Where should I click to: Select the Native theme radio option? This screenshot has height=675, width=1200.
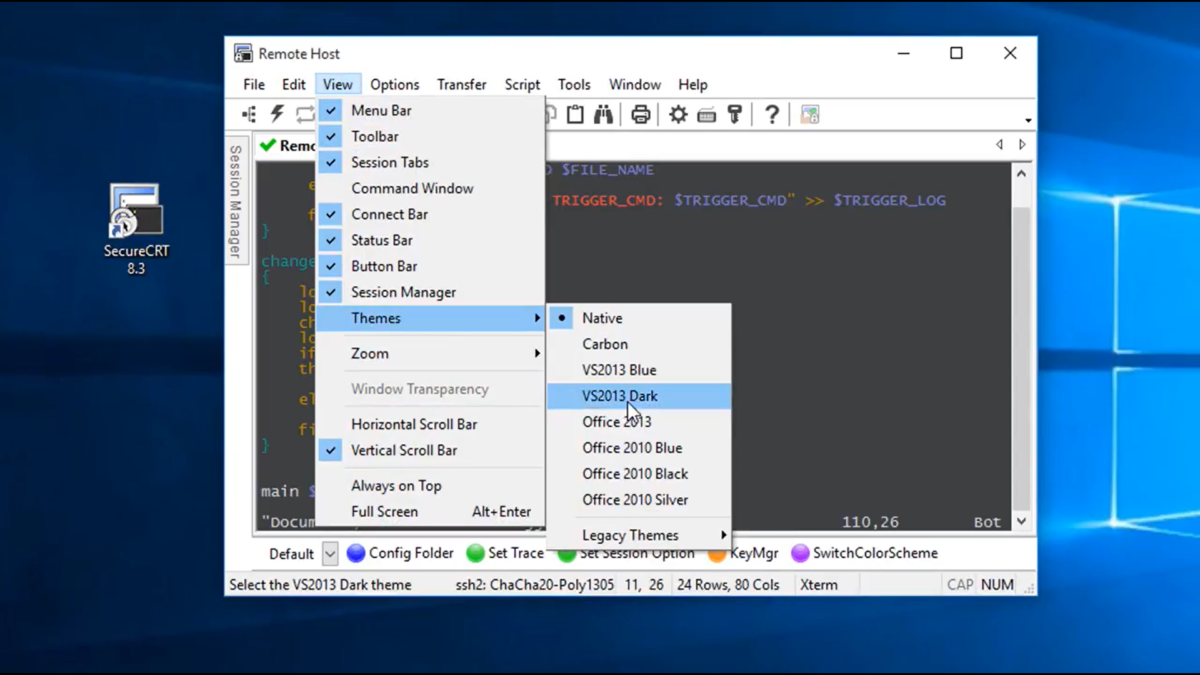(x=639, y=318)
